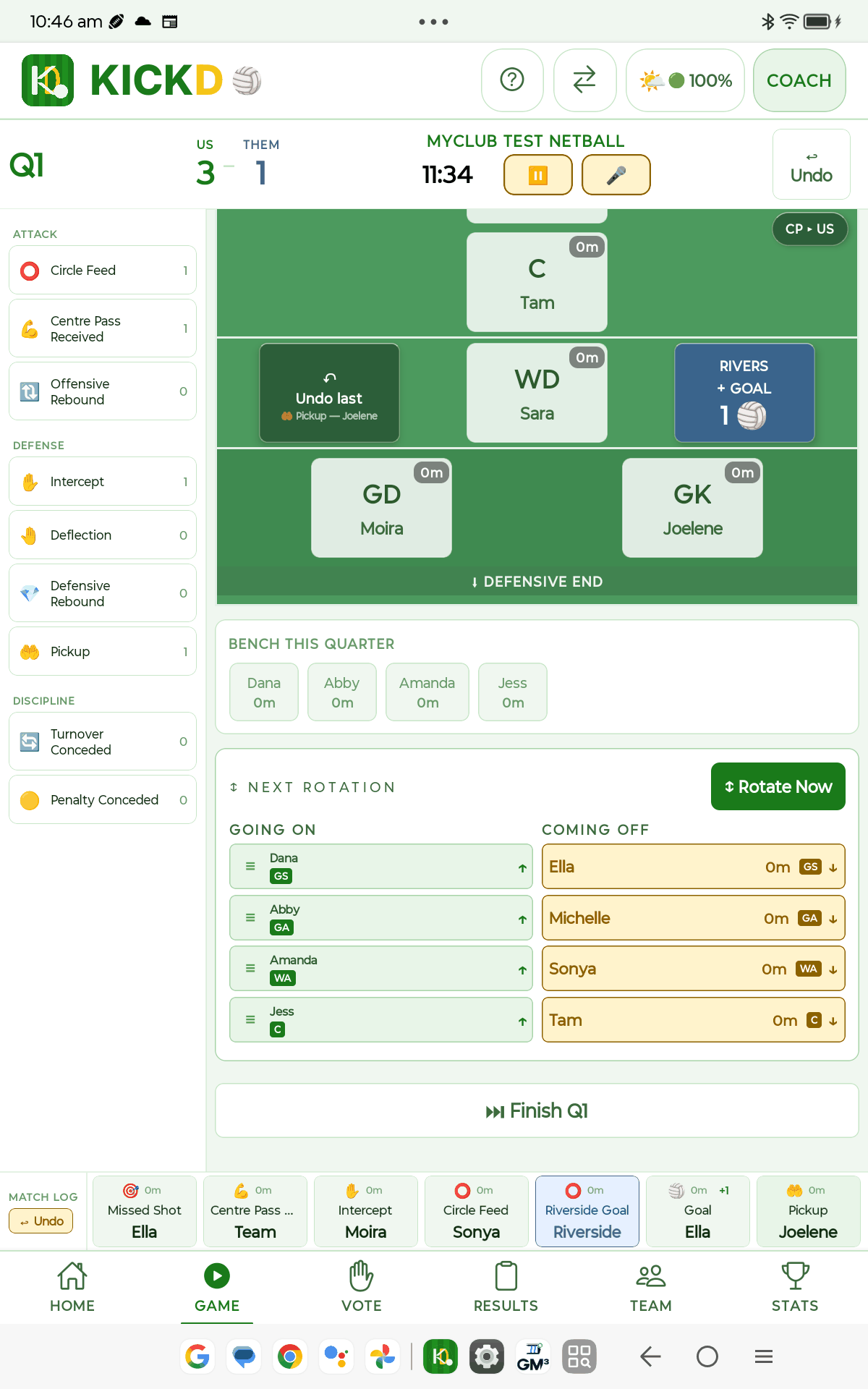Go to the HOME tab
This screenshot has height=1389, width=868.
72,1287
